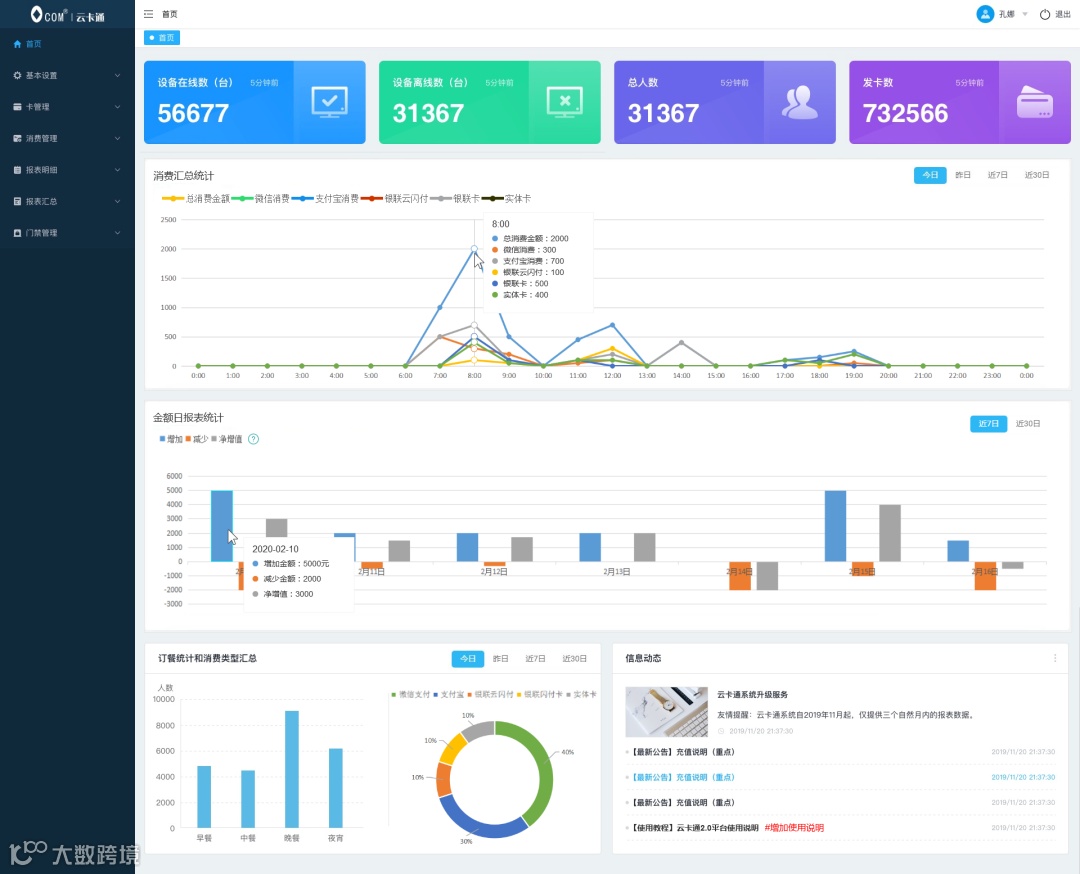This screenshot has width=1080, height=874.
Task: Select 近30日 tab in 消费汇总统计
Action: [1037, 175]
